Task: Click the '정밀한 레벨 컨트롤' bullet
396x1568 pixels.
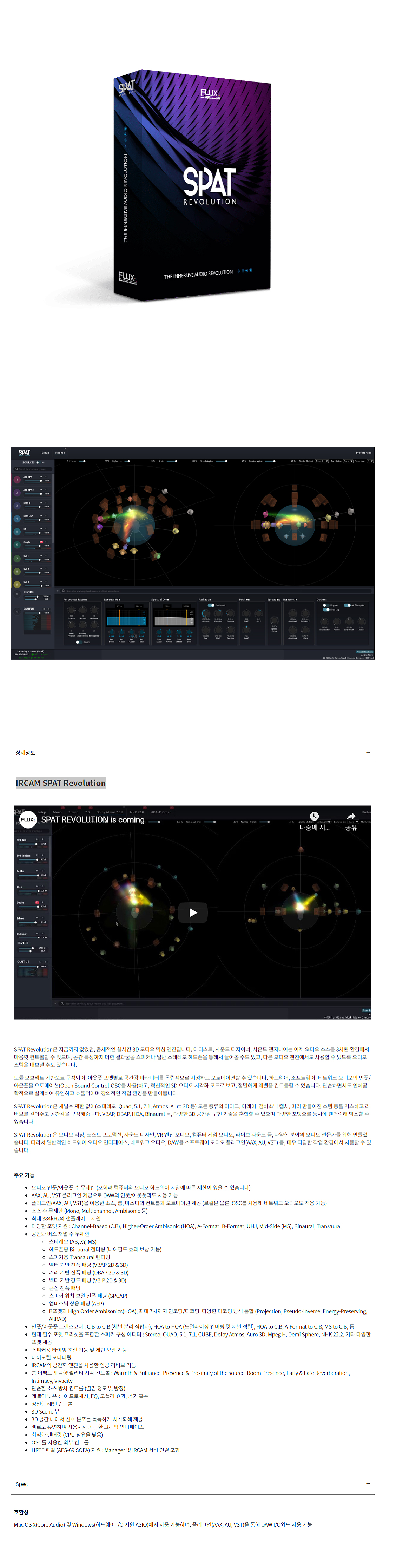Action: [x=52, y=1403]
